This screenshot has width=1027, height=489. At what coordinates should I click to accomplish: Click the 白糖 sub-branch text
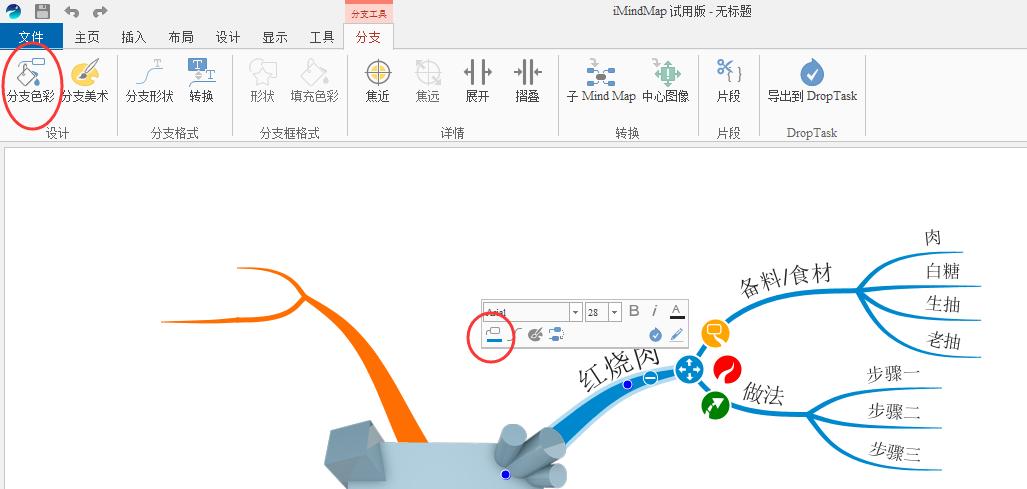click(x=943, y=270)
